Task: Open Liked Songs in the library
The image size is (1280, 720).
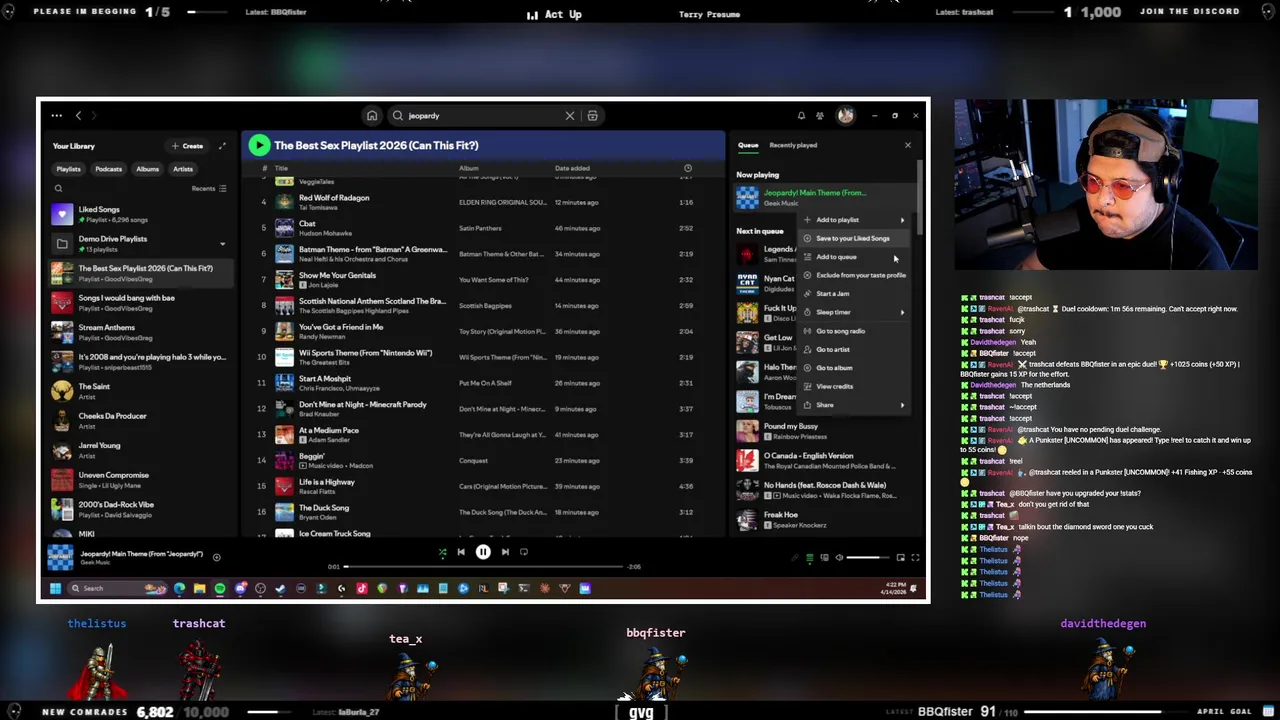Action: point(140,214)
